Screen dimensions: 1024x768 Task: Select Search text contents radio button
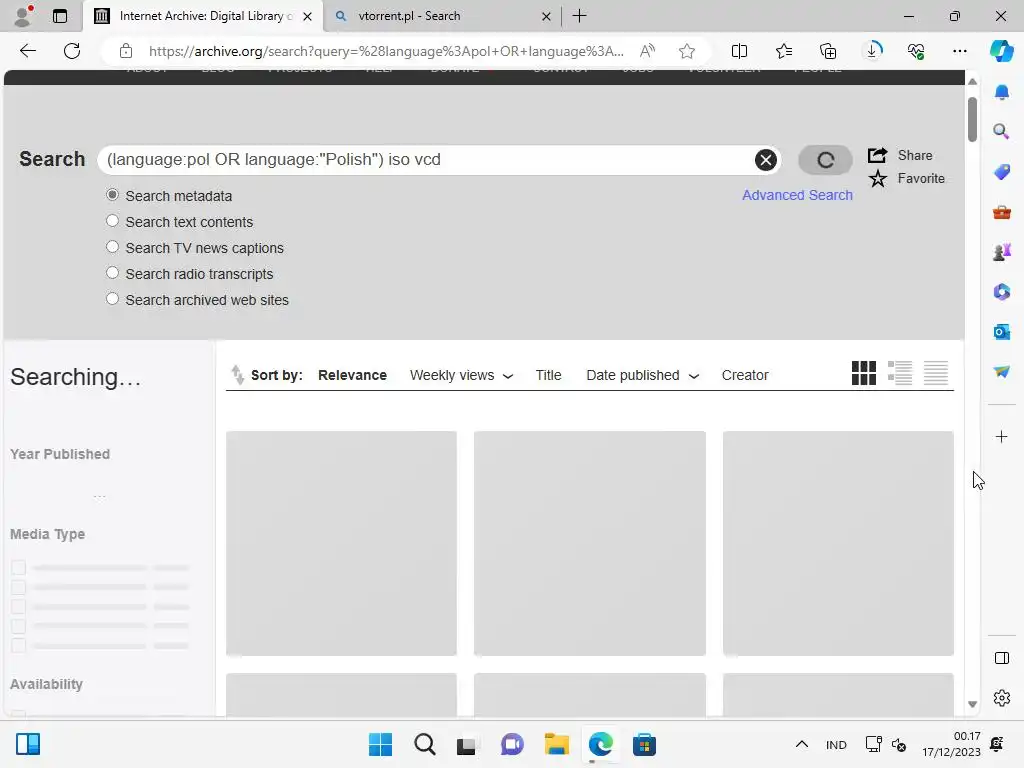pos(112,221)
